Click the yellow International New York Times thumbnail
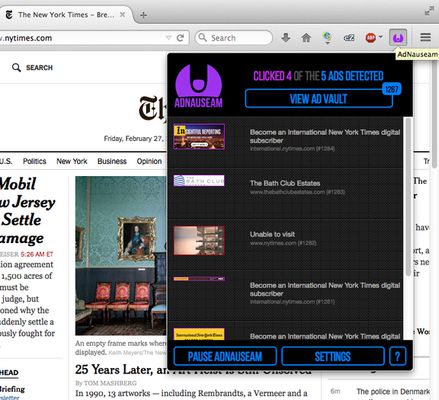The image size is (439, 400). click(x=199, y=334)
